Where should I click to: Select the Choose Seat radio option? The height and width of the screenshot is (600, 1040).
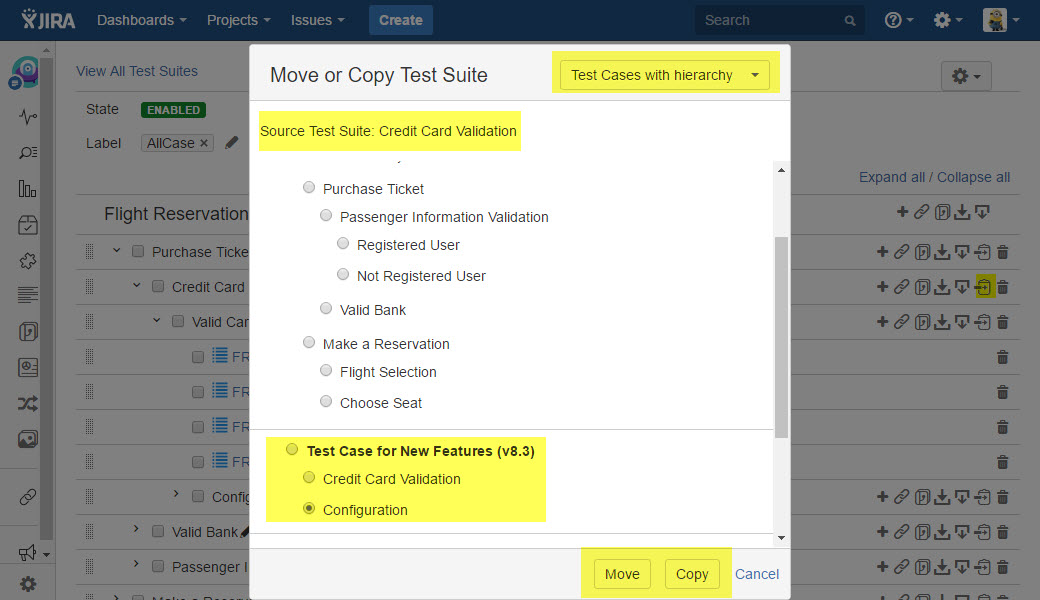coord(326,402)
